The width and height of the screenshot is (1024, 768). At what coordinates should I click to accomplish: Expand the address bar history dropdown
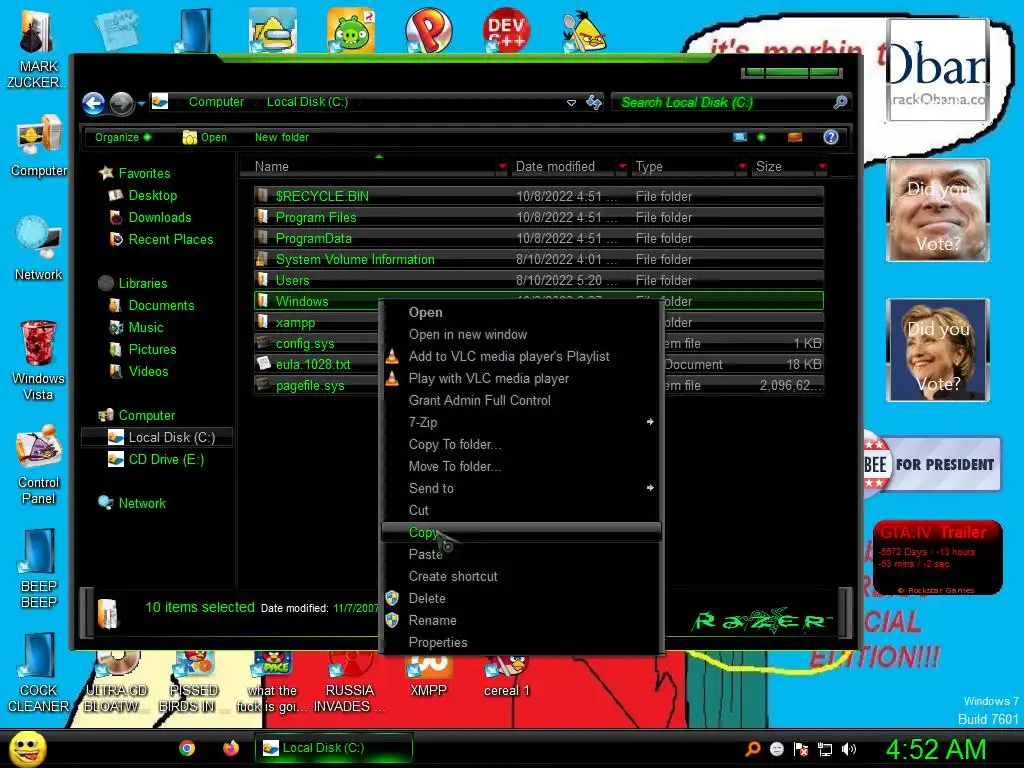tap(571, 103)
